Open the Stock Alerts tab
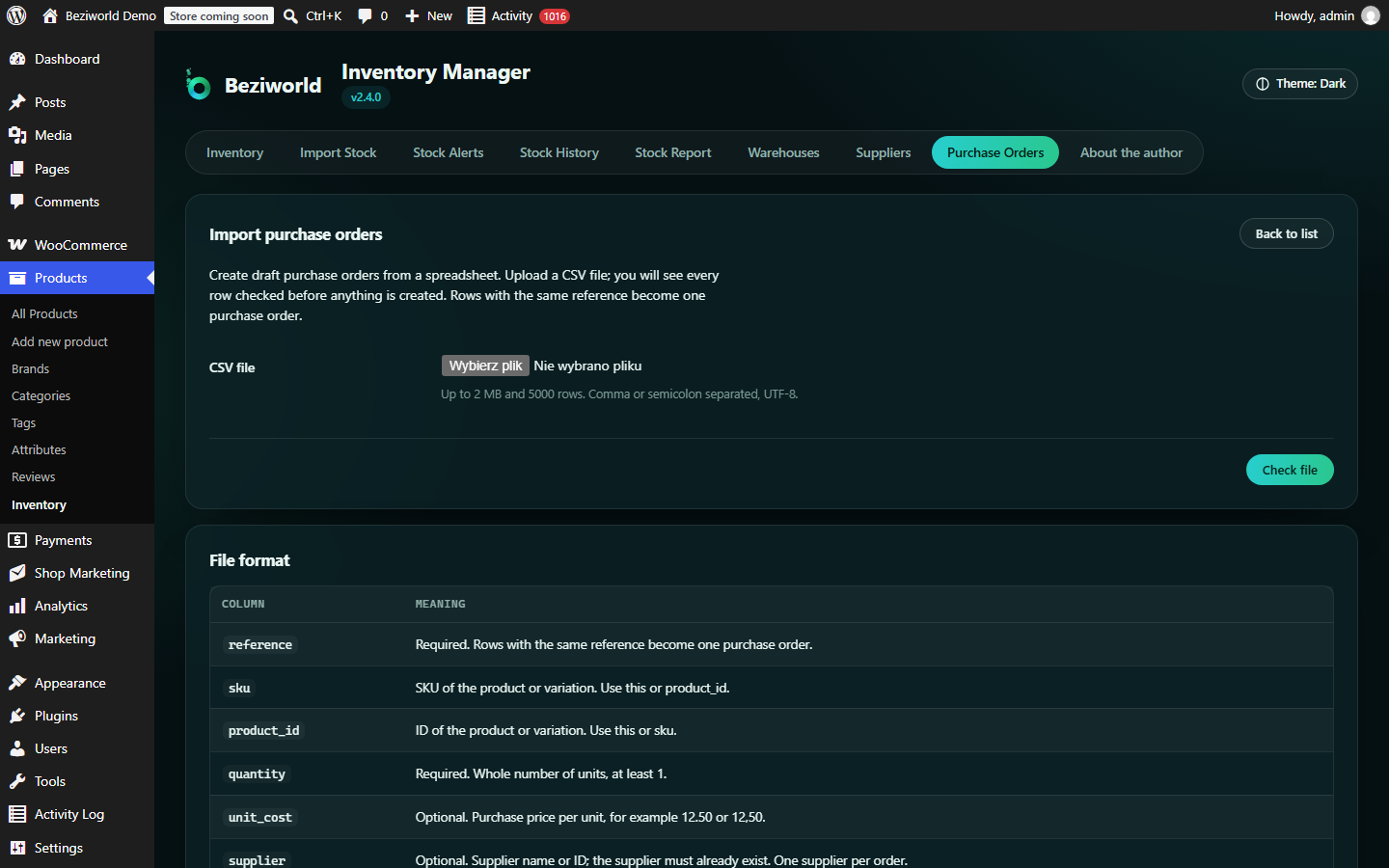Viewport: 1389px width, 868px height. [x=448, y=152]
